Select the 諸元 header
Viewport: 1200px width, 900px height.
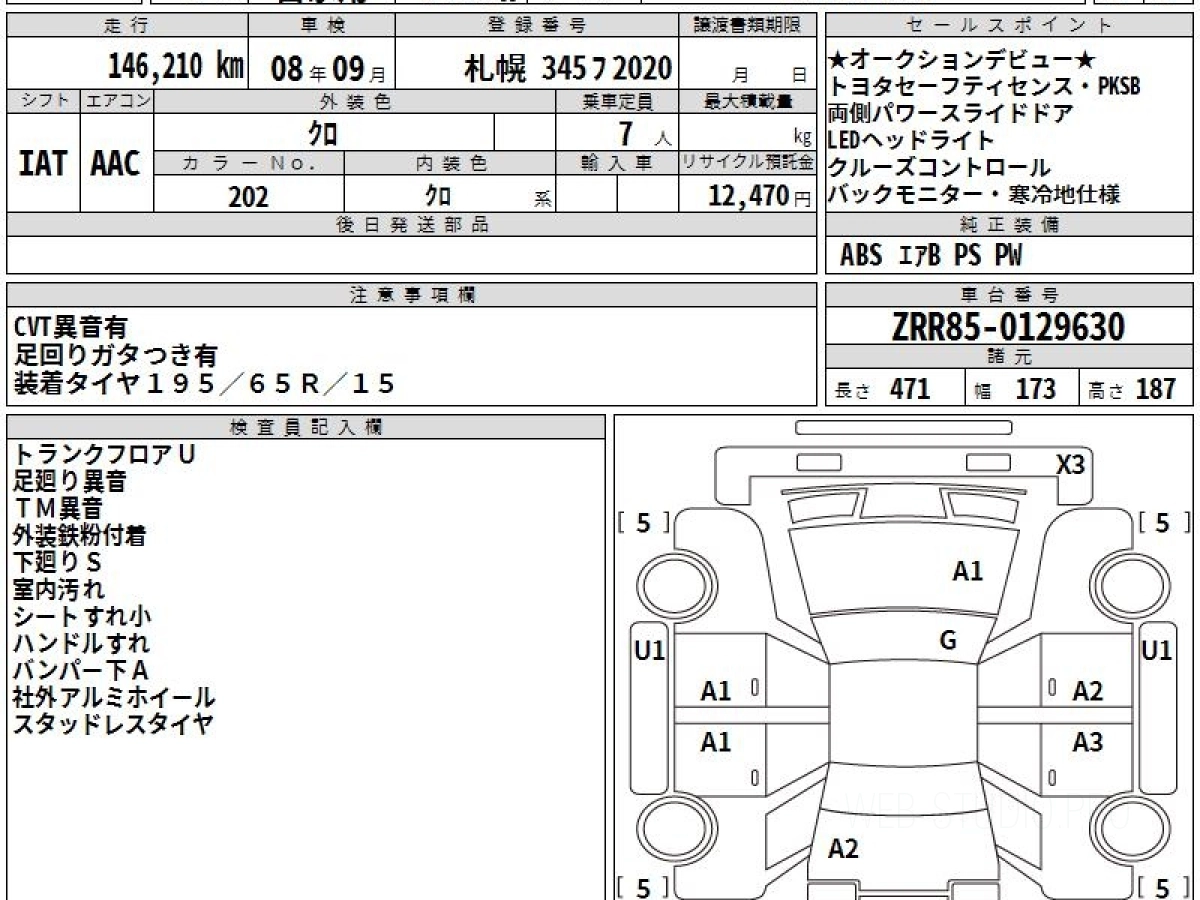point(1008,357)
